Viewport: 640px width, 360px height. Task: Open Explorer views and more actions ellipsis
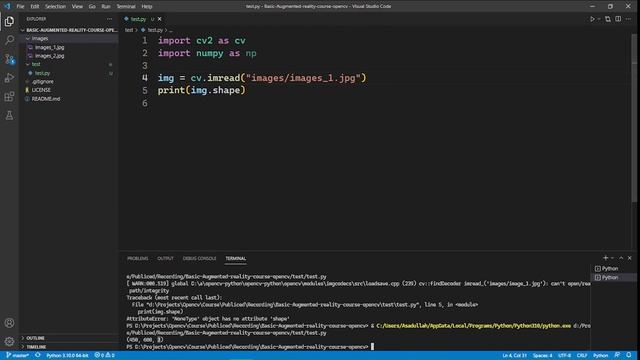point(109,19)
